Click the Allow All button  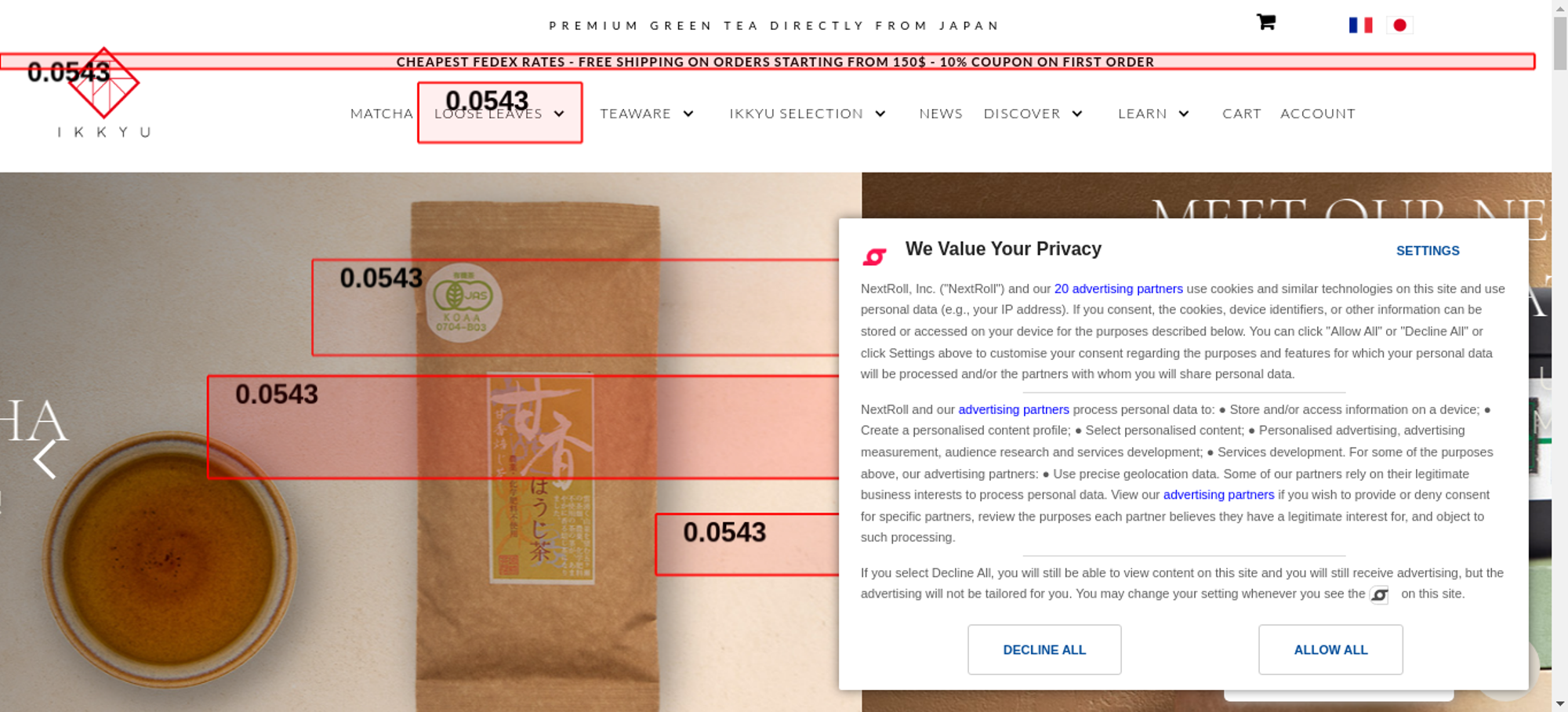[x=1330, y=649]
